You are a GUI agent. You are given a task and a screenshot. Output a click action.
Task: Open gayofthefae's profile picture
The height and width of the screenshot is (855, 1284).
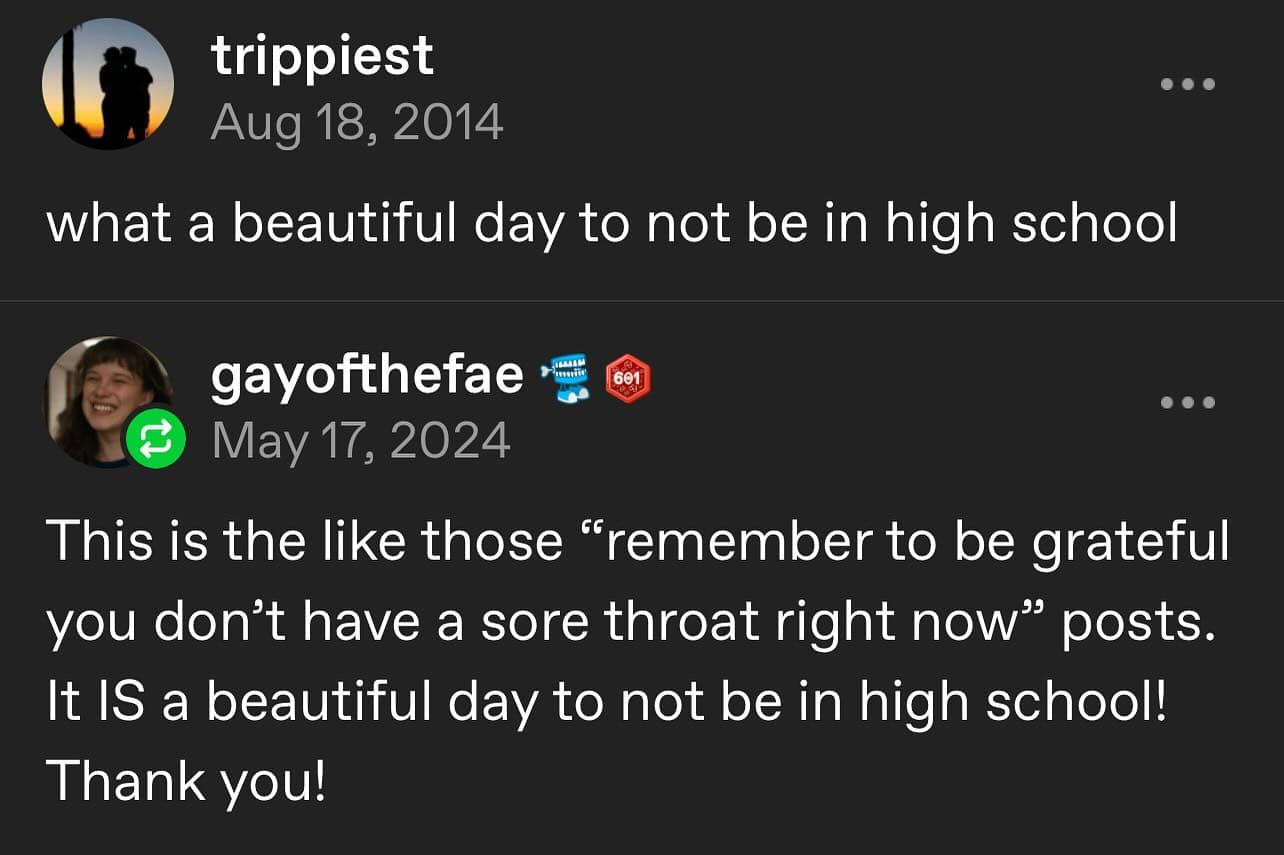tap(100, 397)
